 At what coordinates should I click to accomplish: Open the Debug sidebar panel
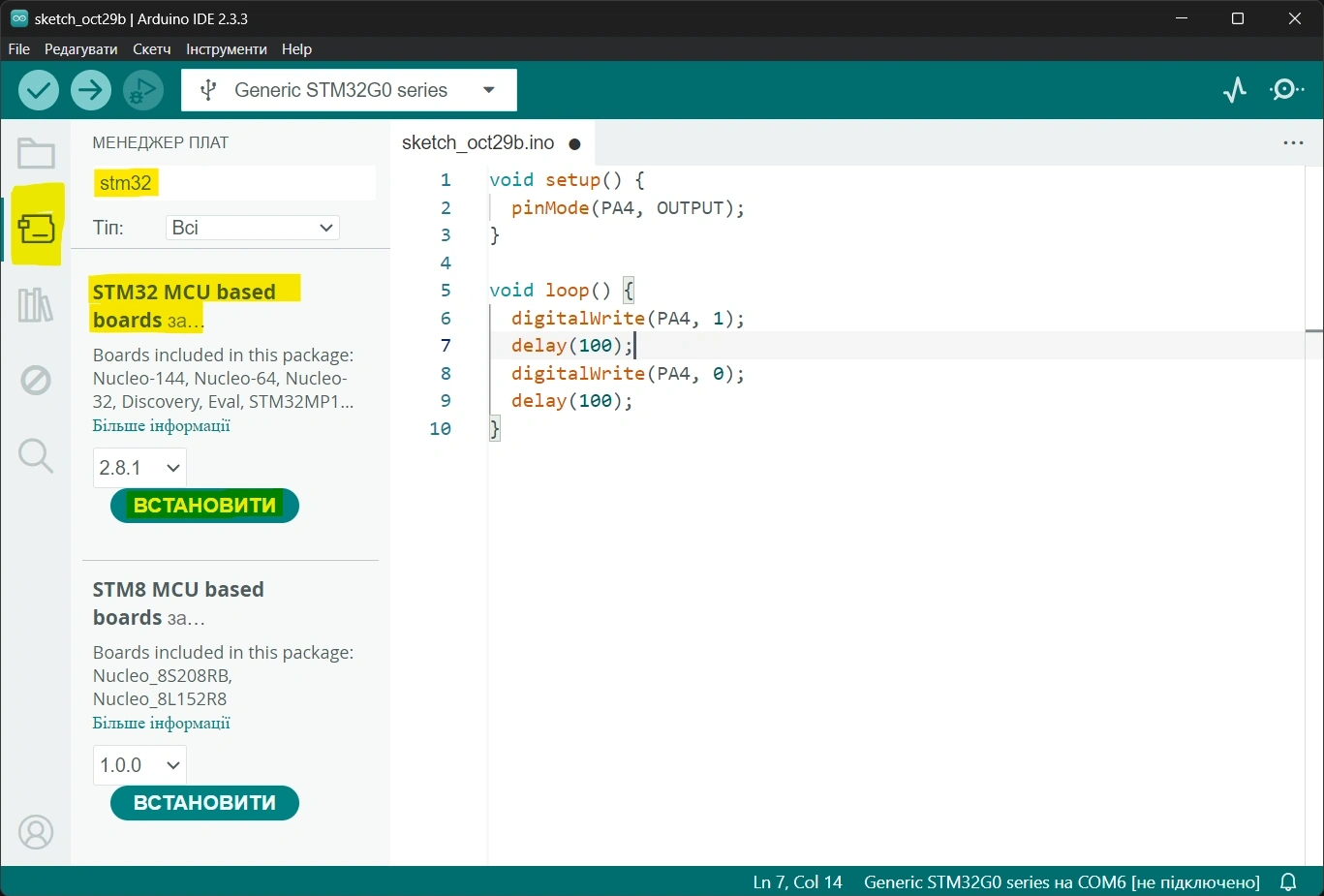[x=36, y=380]
